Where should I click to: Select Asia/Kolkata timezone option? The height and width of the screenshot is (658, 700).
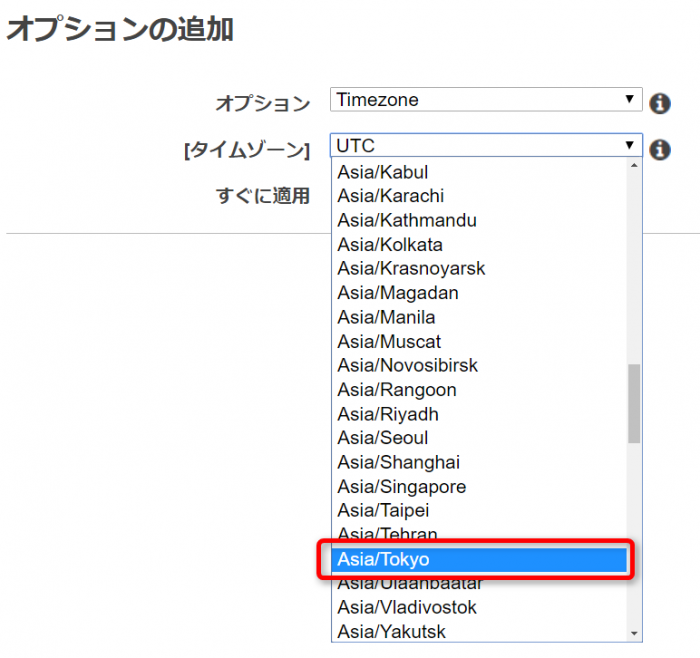tap(479, 245)
